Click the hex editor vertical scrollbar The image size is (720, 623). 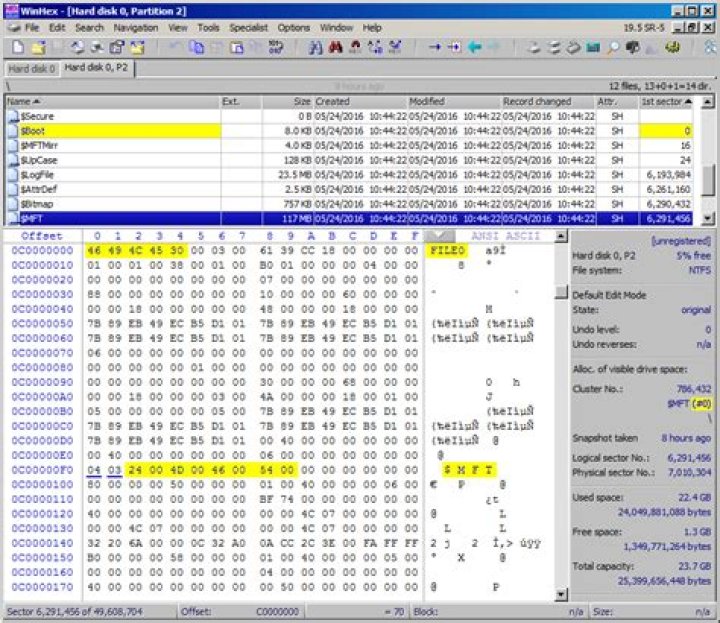point(561,420)
